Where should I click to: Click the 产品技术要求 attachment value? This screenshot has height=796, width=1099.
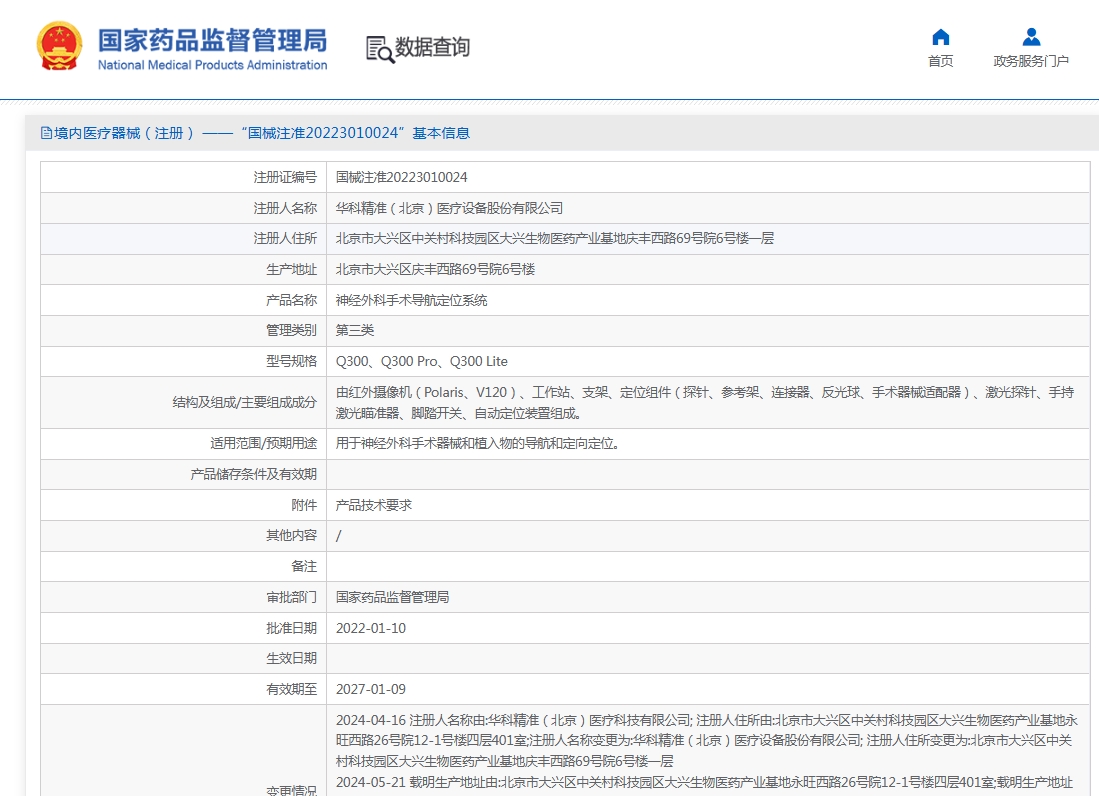click(374, 505)
